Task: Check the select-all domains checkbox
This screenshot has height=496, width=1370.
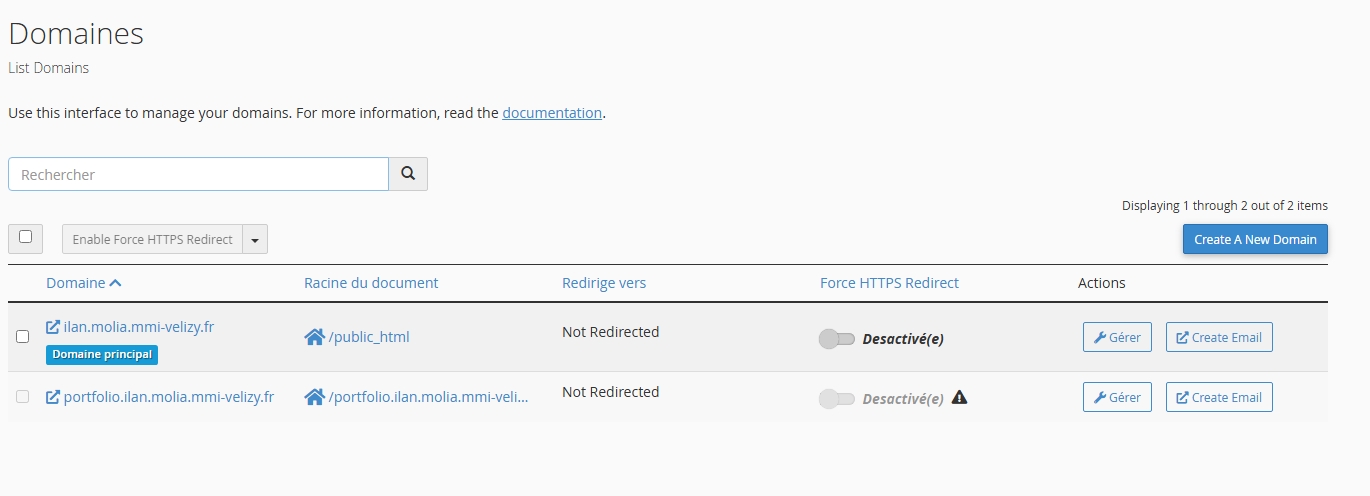Action: click(x=26, y=238)
